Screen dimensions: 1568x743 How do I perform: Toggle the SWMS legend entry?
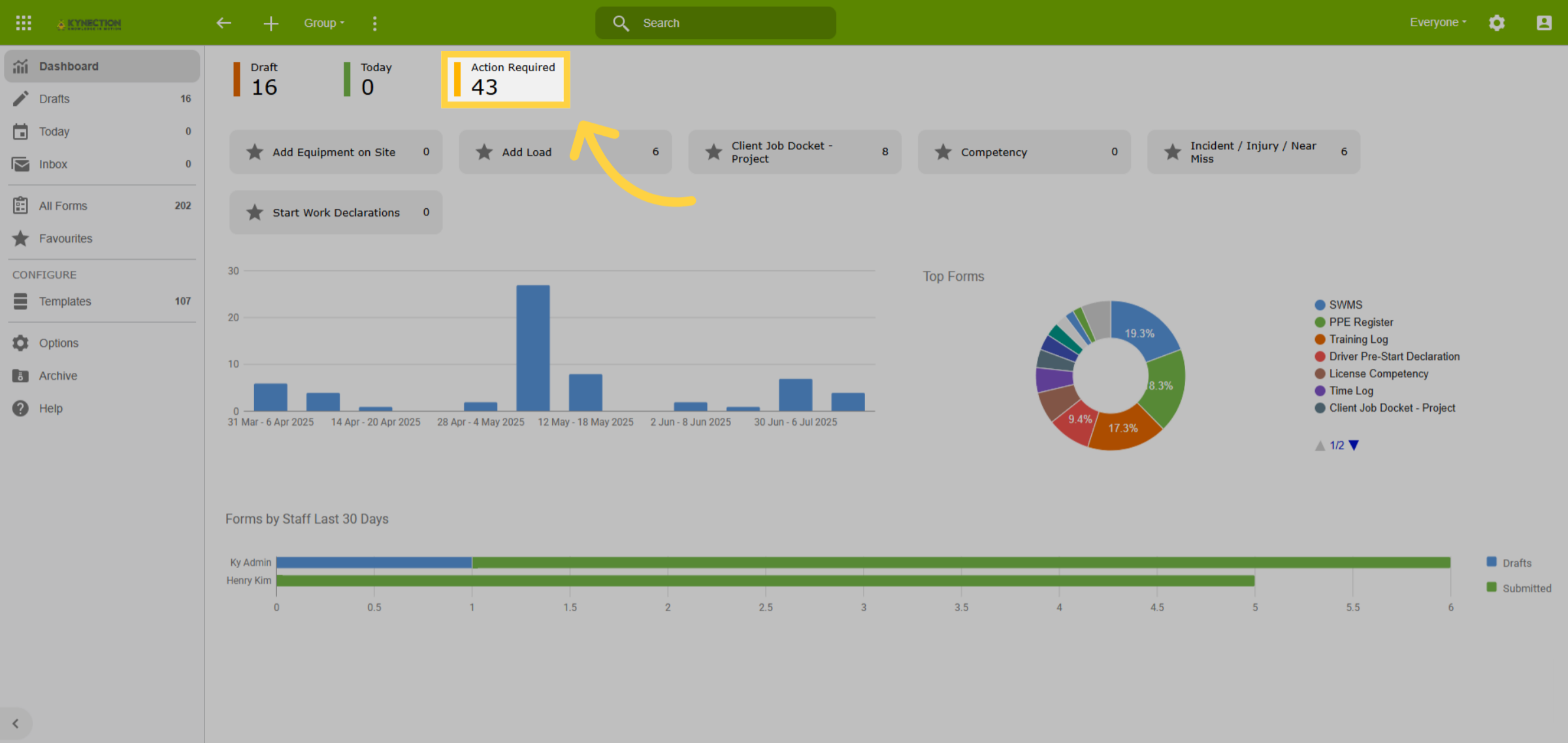(1338, 305)
